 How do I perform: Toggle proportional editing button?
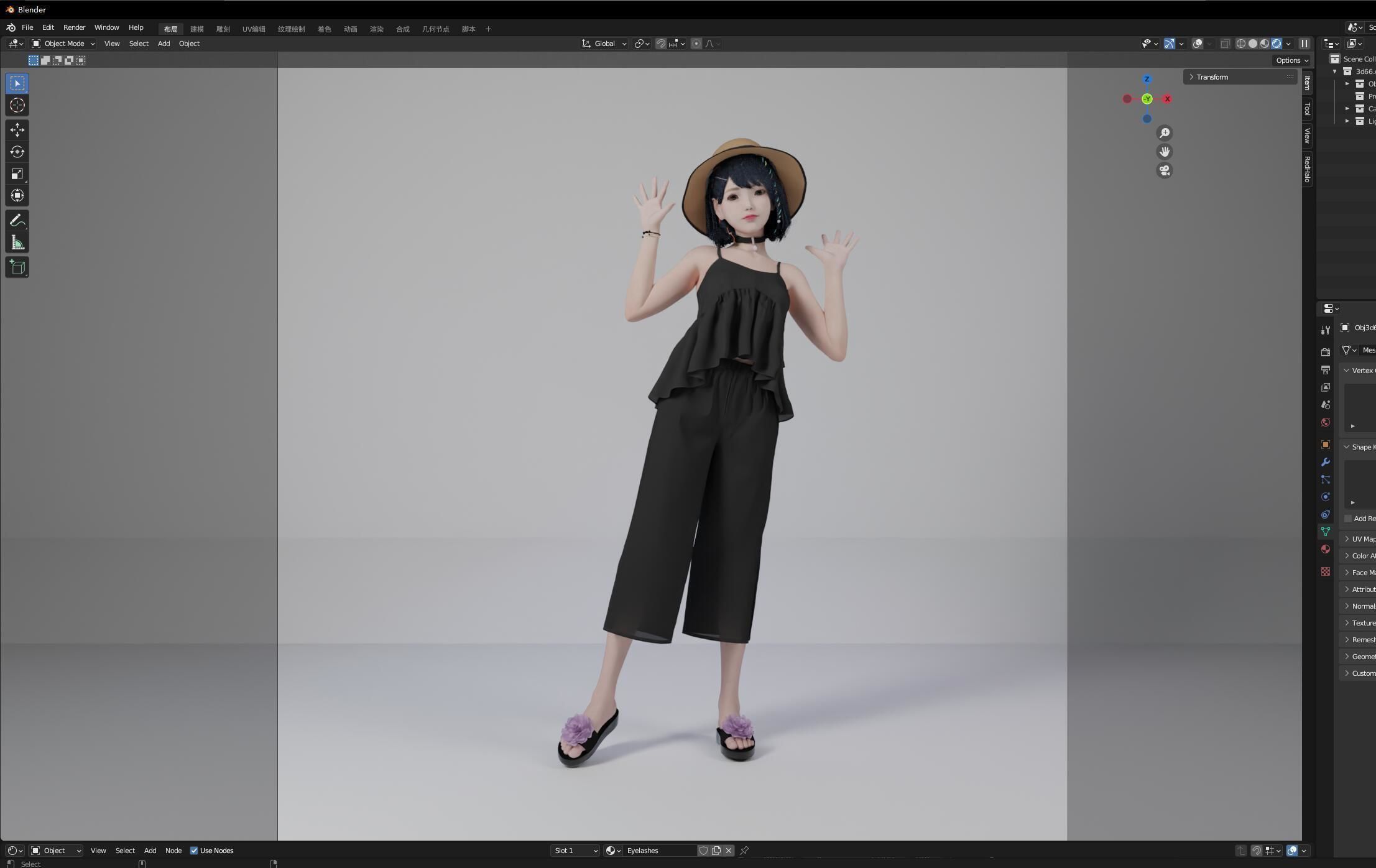tap(696, 44)
